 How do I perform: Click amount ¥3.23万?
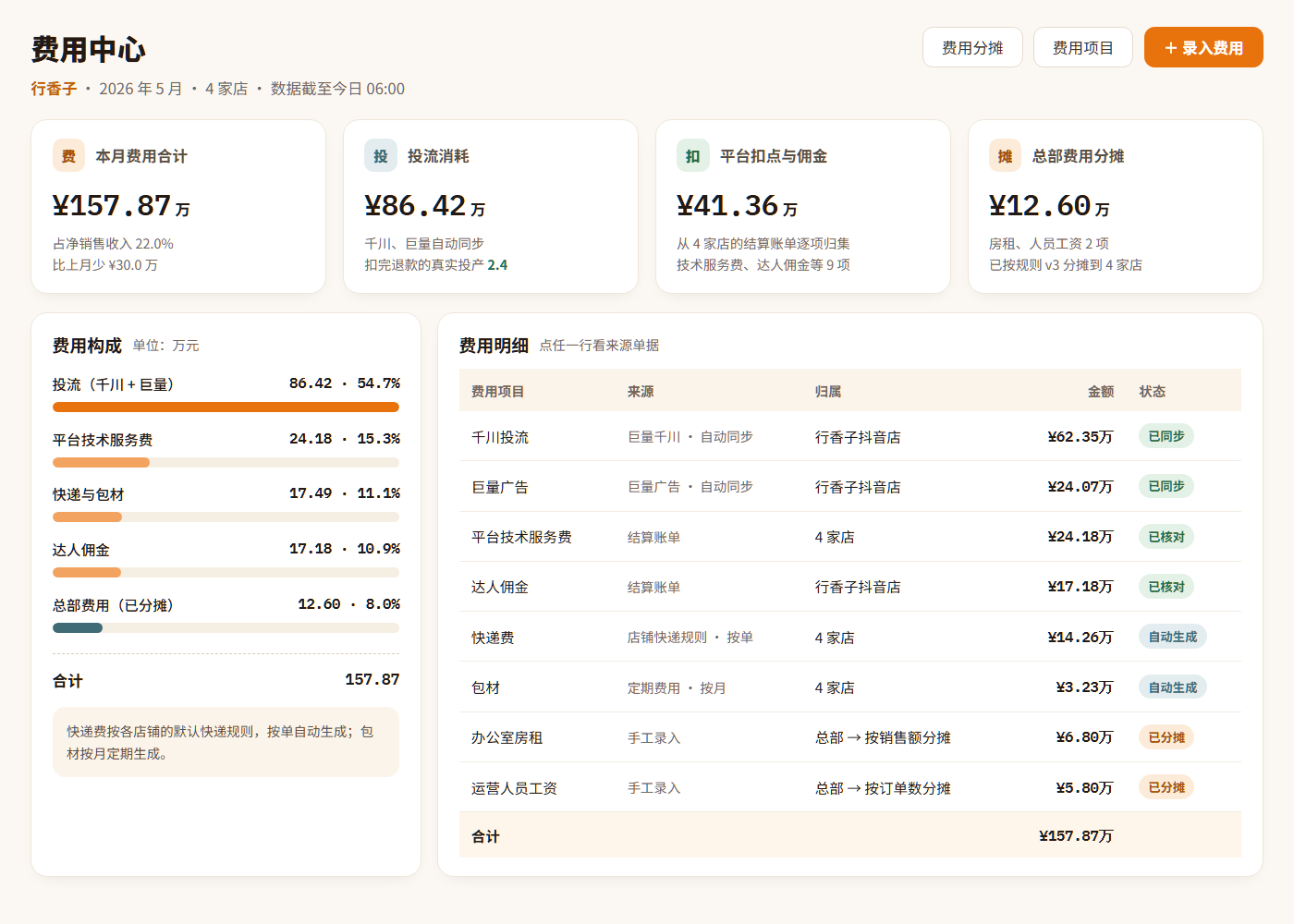tap(1084, 687)
